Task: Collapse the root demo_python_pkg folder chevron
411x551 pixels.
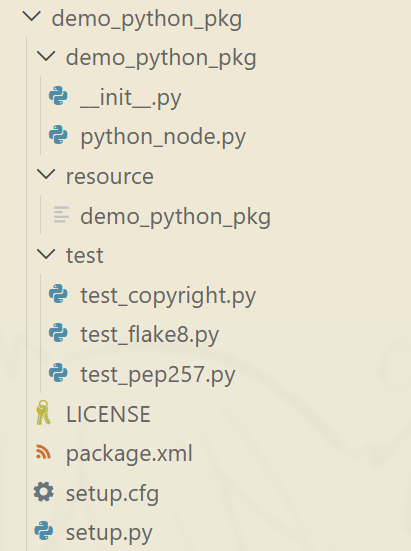Action: (x=32, y=17)
